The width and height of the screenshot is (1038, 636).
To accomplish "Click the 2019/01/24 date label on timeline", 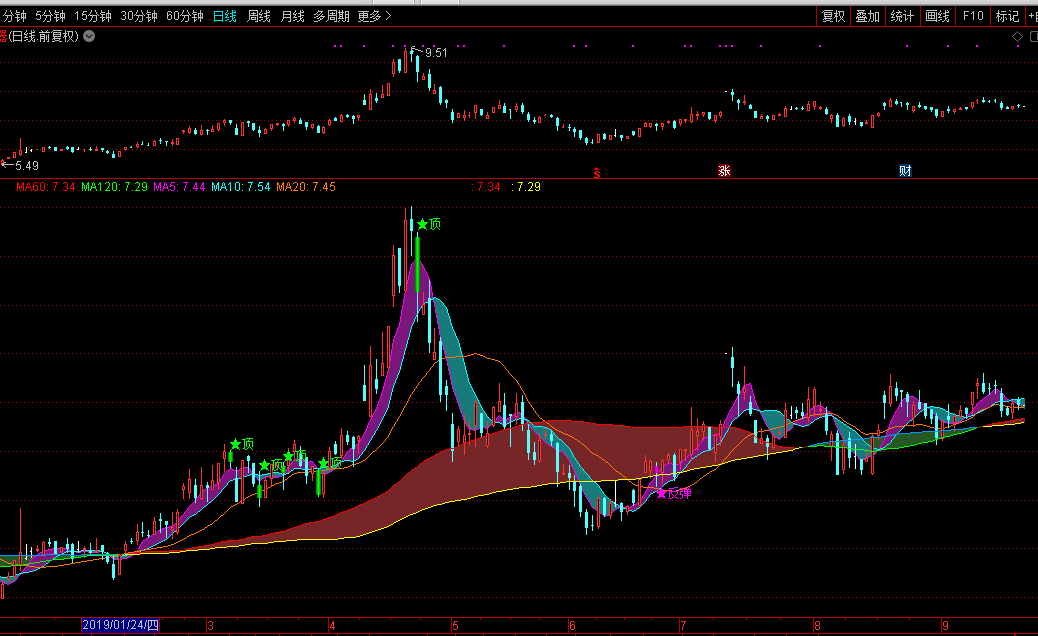I will pos(121,626).
